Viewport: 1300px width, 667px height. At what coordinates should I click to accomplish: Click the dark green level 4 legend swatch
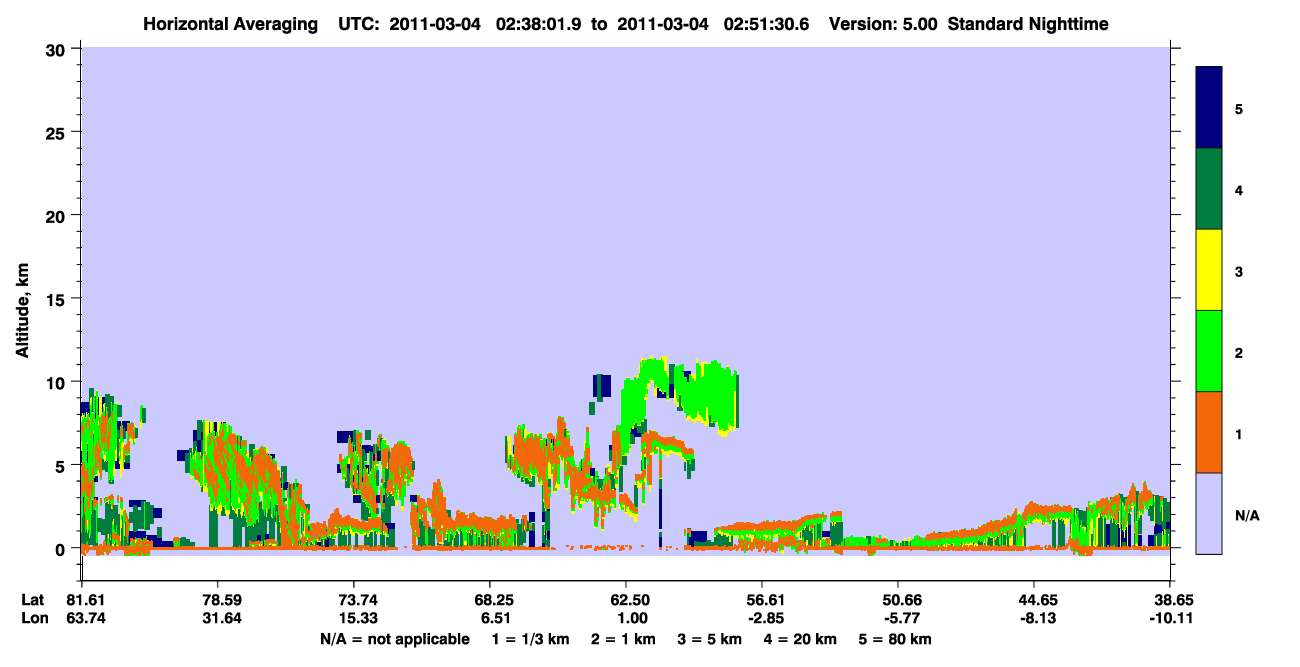click(x=1209, y=189)
